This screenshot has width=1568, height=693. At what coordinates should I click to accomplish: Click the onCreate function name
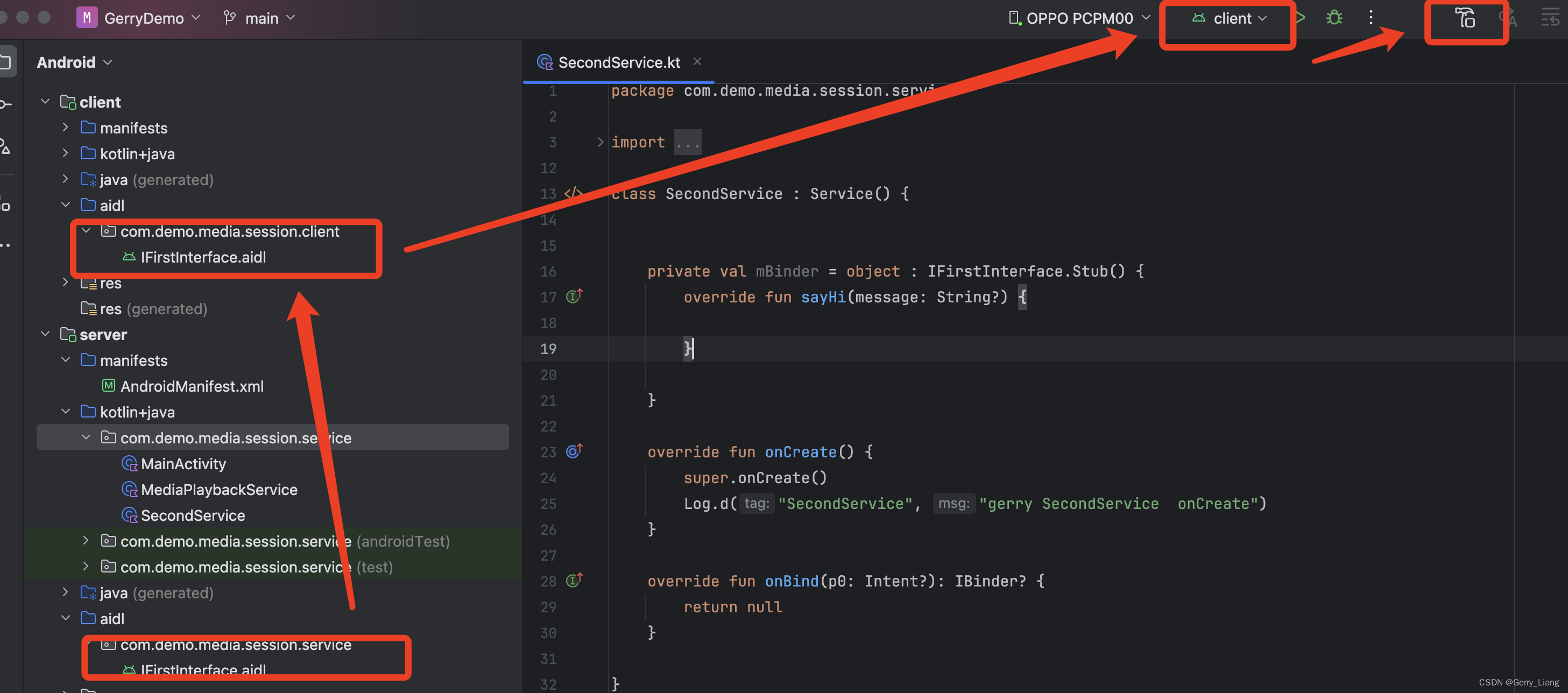click(x=801, y=451)
